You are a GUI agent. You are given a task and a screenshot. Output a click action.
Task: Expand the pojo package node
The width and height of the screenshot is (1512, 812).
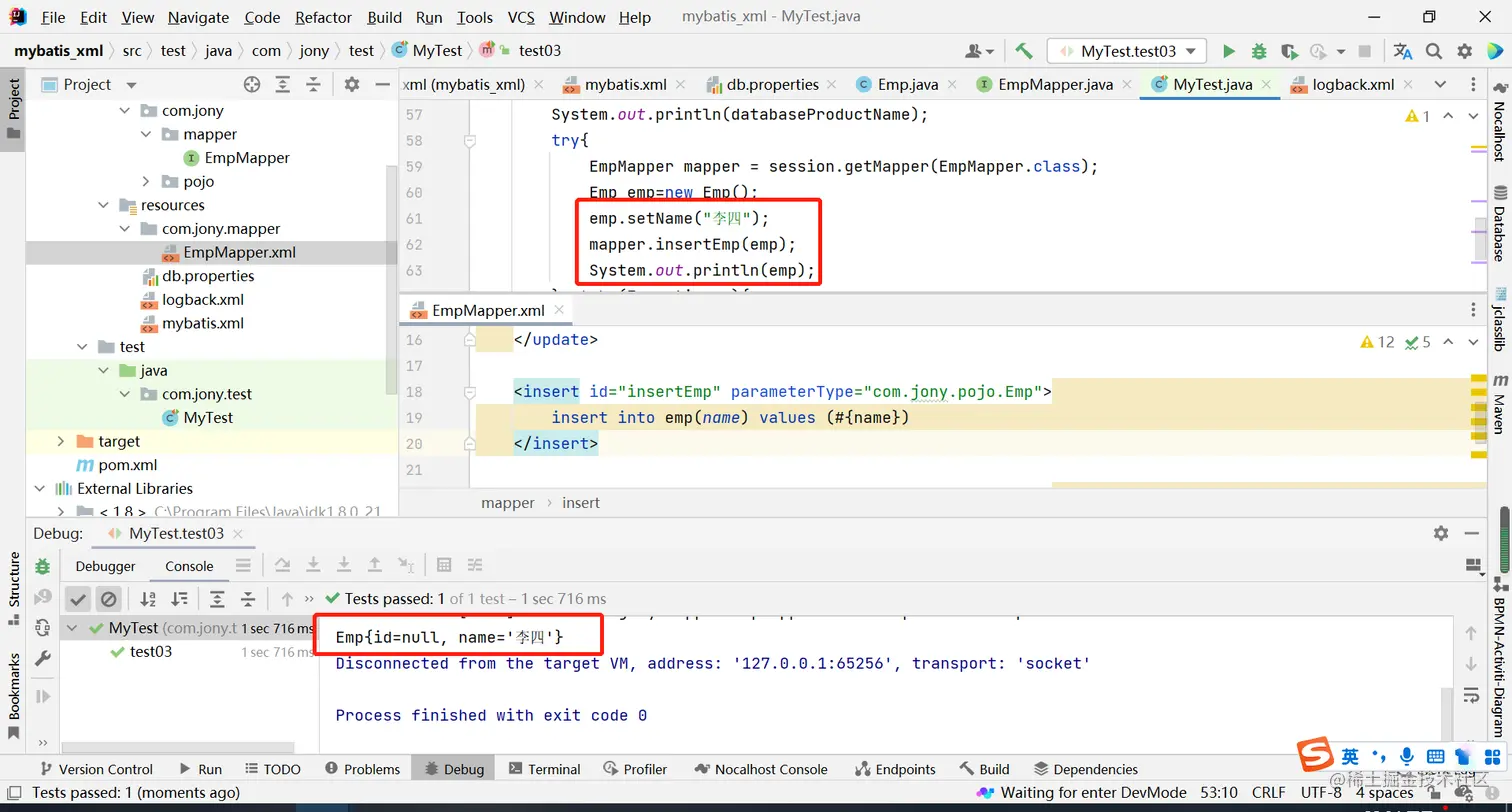146,181
